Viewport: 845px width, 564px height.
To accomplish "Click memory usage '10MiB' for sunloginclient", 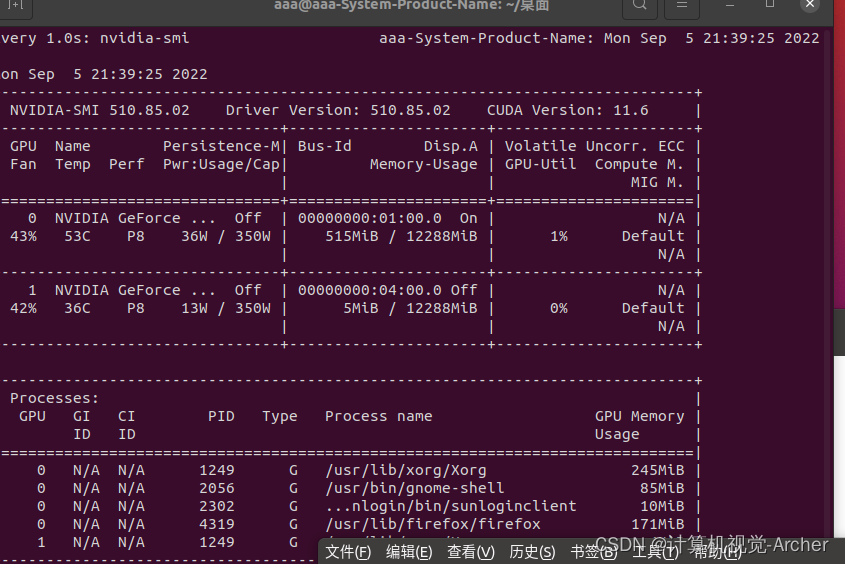I will point(662,506).
